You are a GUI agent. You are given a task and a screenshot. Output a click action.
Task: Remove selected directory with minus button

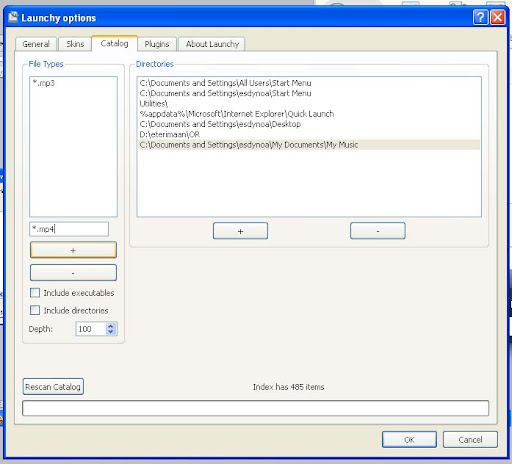pyautogui.click(x=378, y=231)
